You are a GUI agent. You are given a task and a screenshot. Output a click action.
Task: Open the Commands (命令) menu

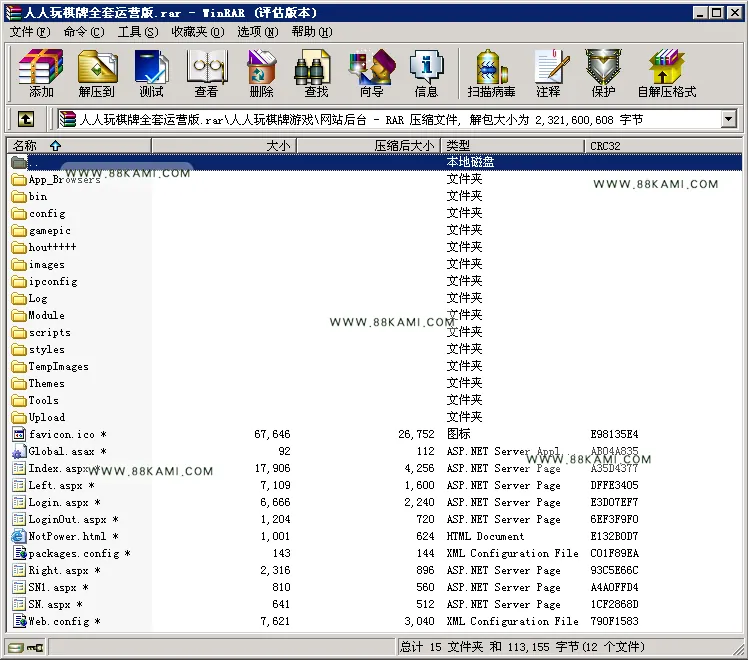click(x=84, y=32)
